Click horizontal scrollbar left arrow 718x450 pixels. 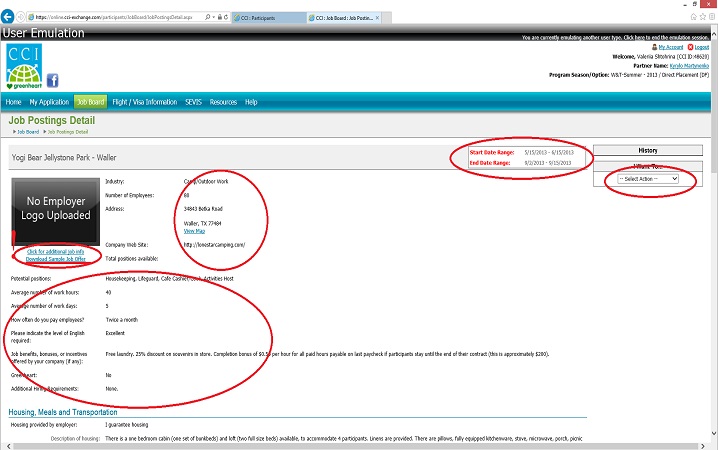tap(8, 446)
